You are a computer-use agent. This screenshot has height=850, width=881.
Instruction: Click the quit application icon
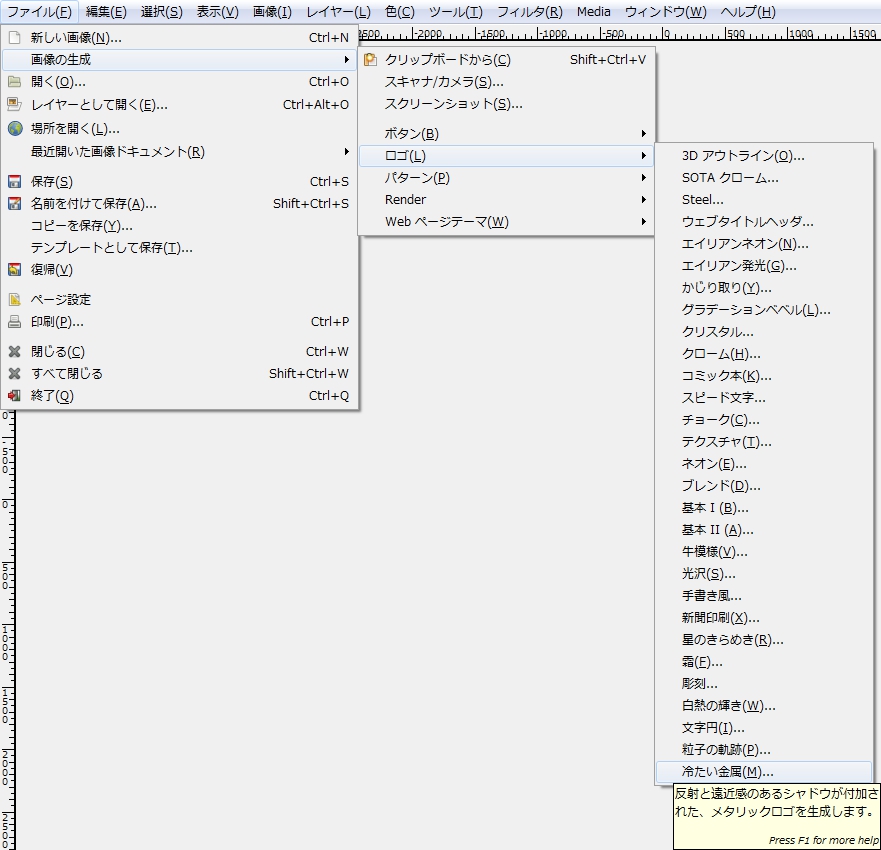(14, 396)
